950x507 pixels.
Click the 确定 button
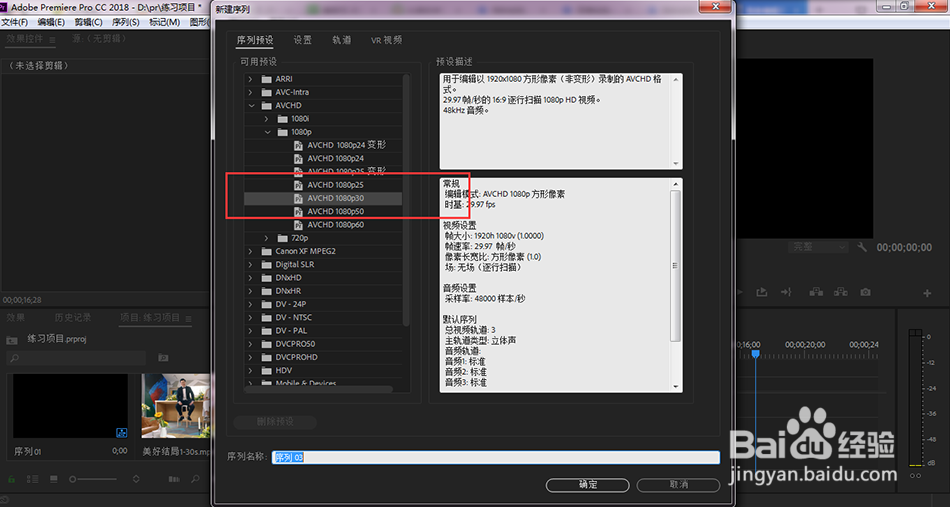point(588,485)
